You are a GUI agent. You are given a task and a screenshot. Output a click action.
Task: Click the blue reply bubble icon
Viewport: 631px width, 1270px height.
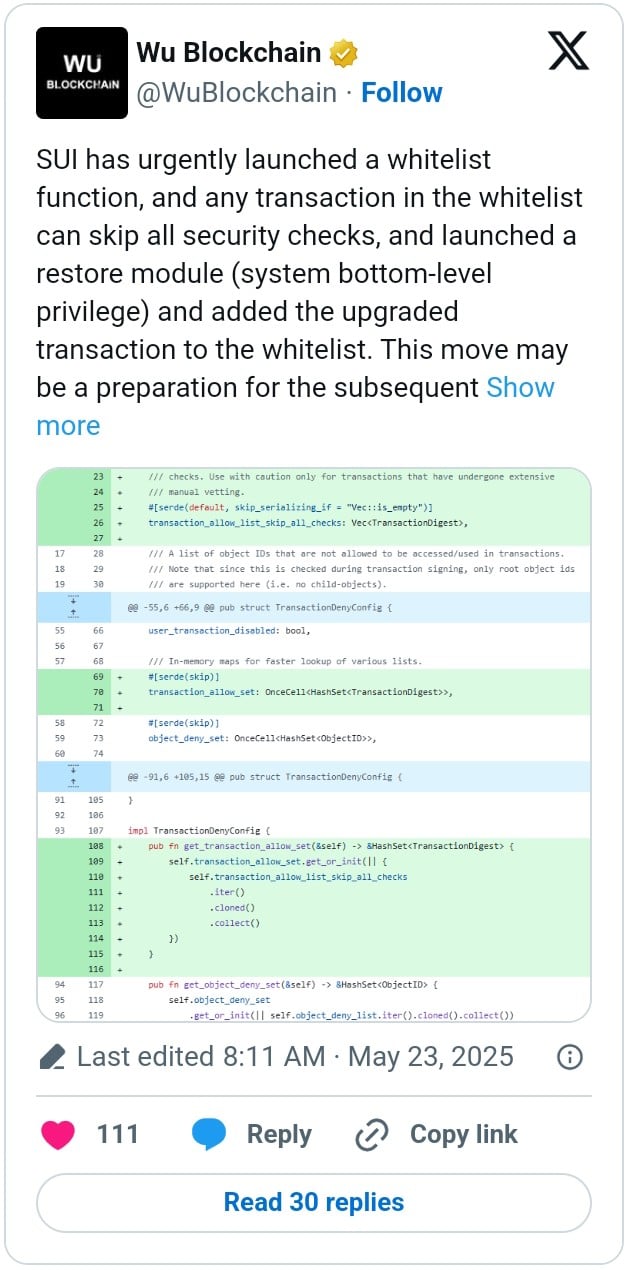209,1134
